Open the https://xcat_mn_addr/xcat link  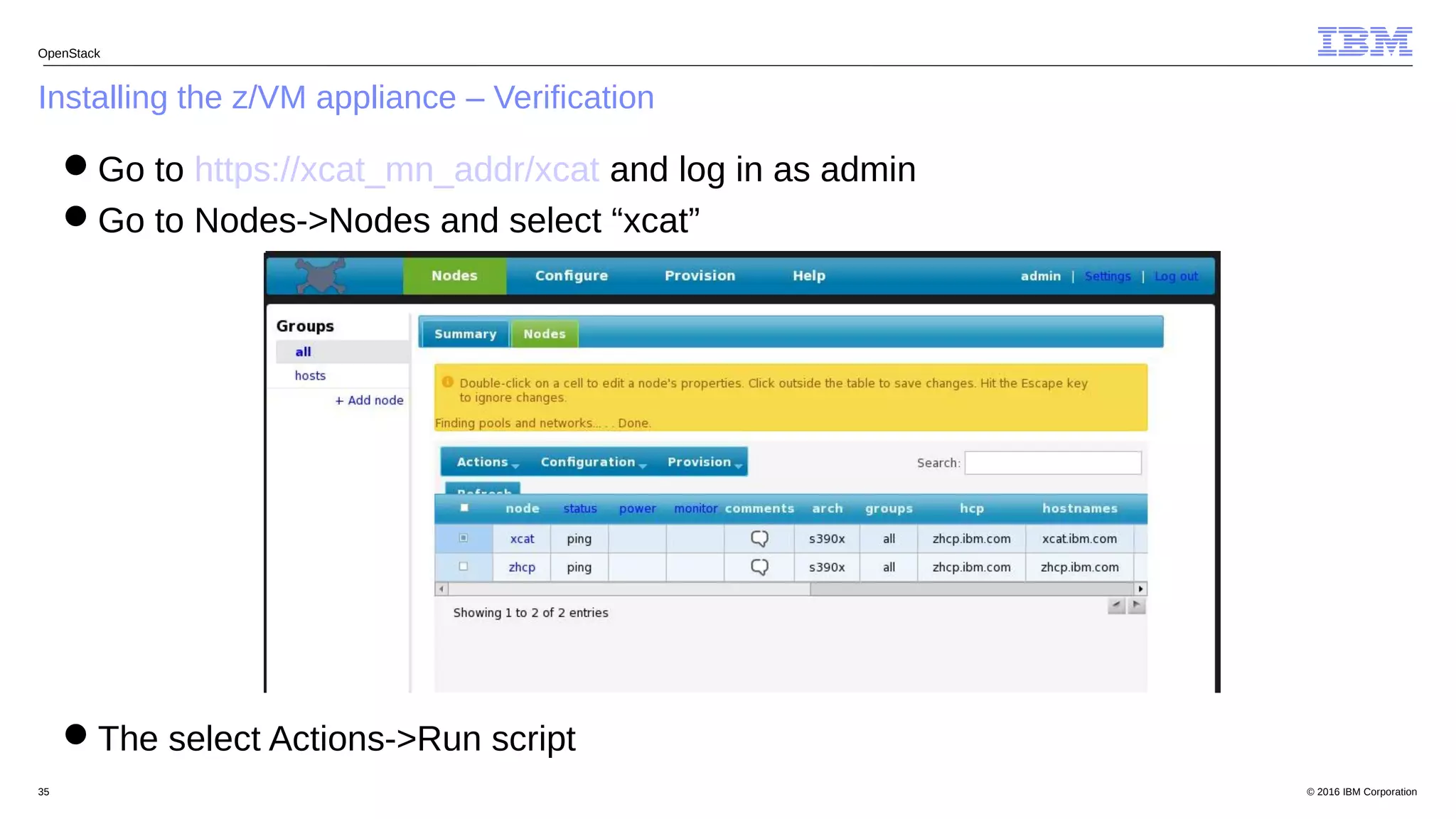[397, 170]
